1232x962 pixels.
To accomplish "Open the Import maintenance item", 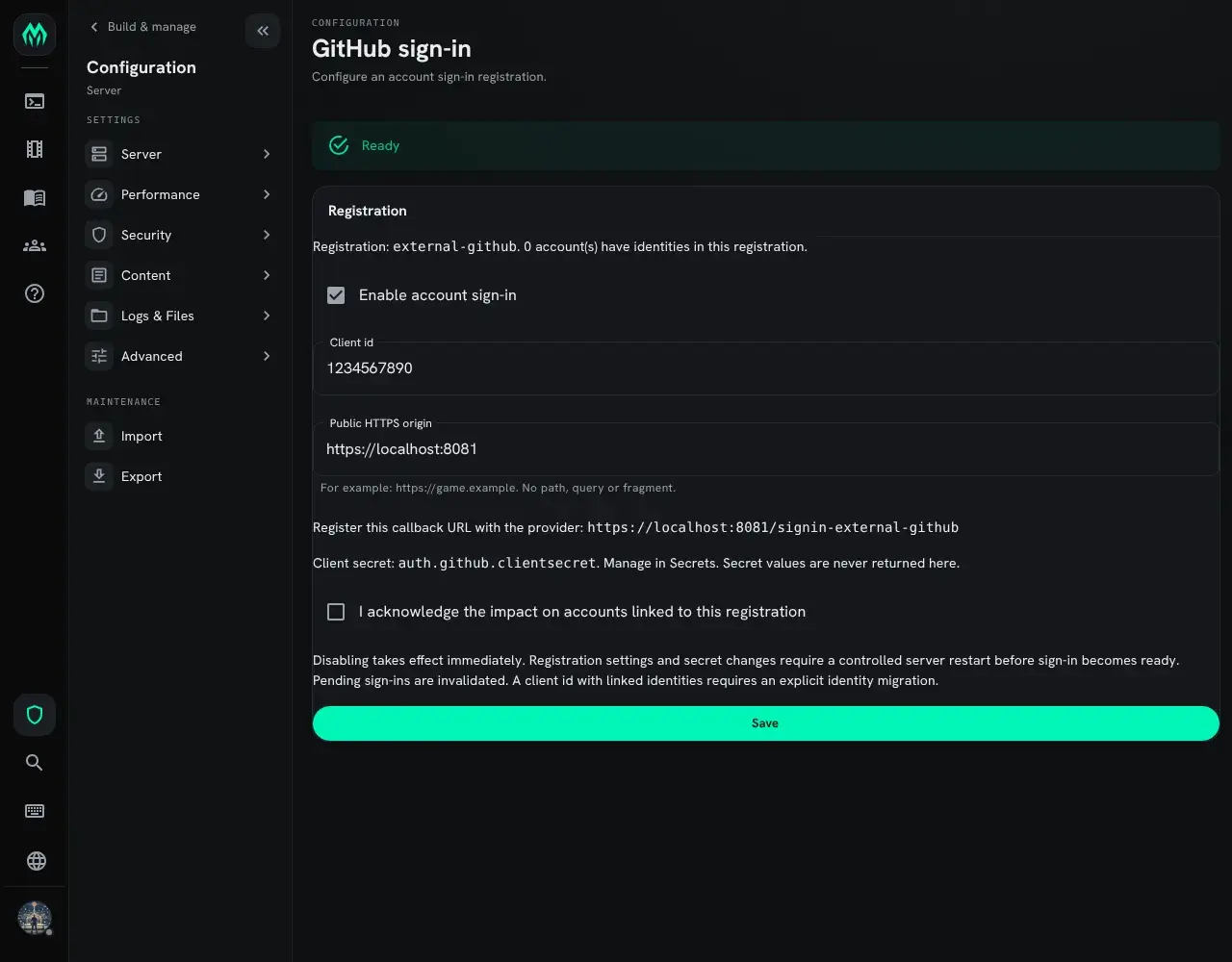I will coord(180,436).
